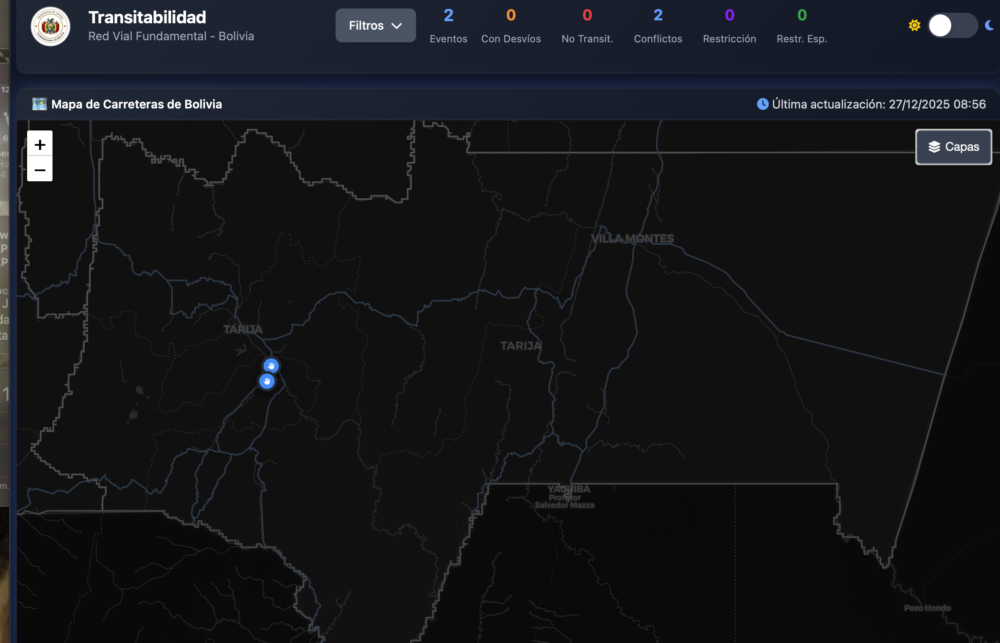Viewport: 1000px width, 643px height.
Task: Click the Restricción counter
Action: click(x=729, y=25)
